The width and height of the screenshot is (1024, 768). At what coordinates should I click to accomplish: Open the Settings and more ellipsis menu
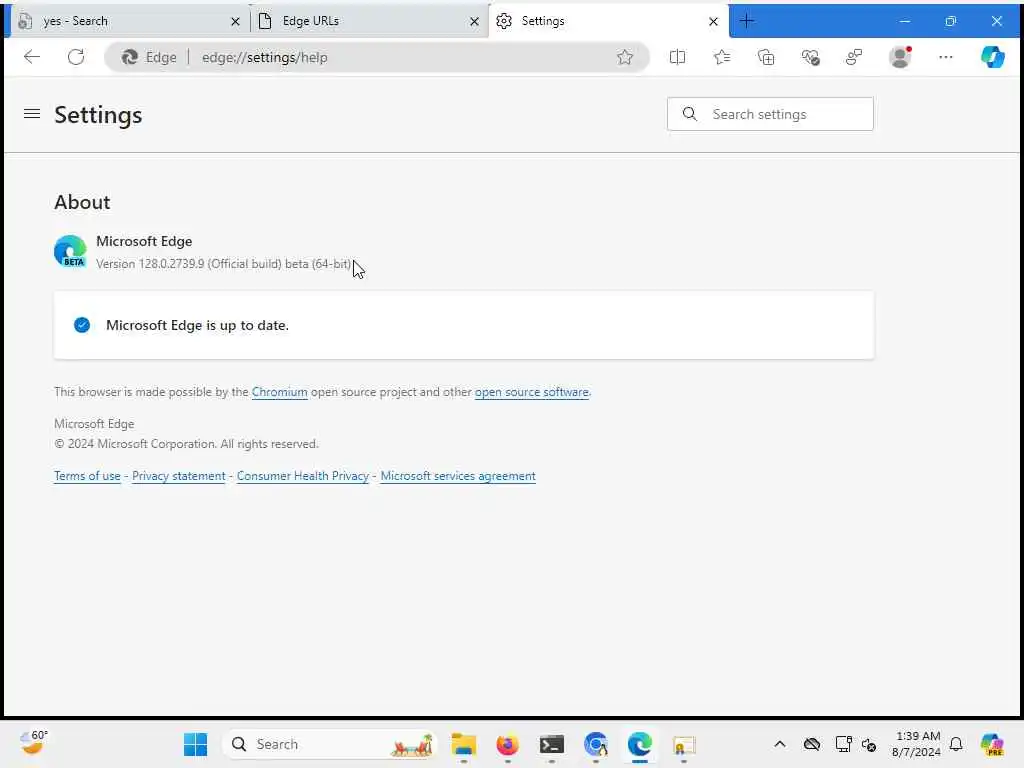tap(945, 57)
